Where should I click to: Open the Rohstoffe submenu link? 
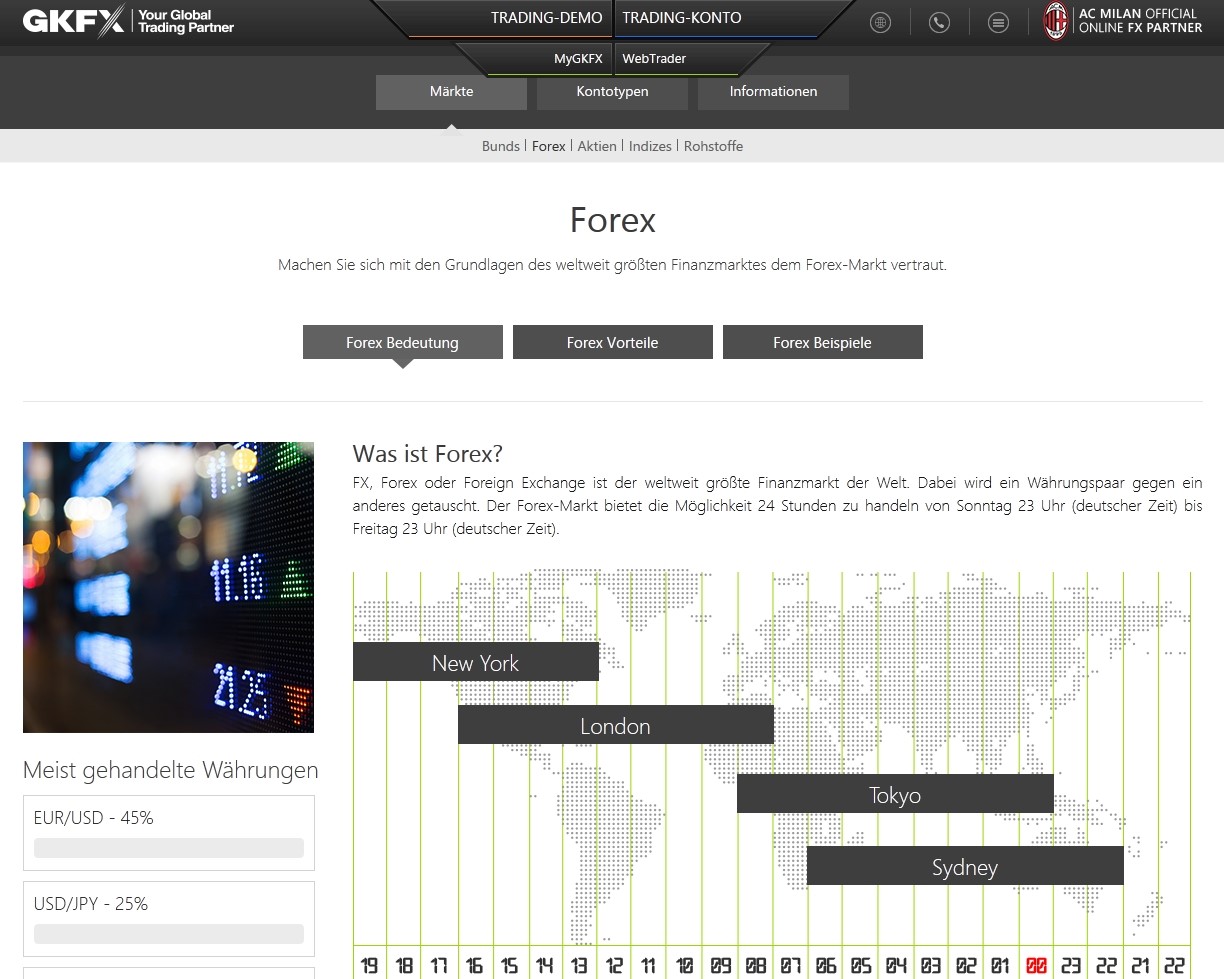click(713, 146)
